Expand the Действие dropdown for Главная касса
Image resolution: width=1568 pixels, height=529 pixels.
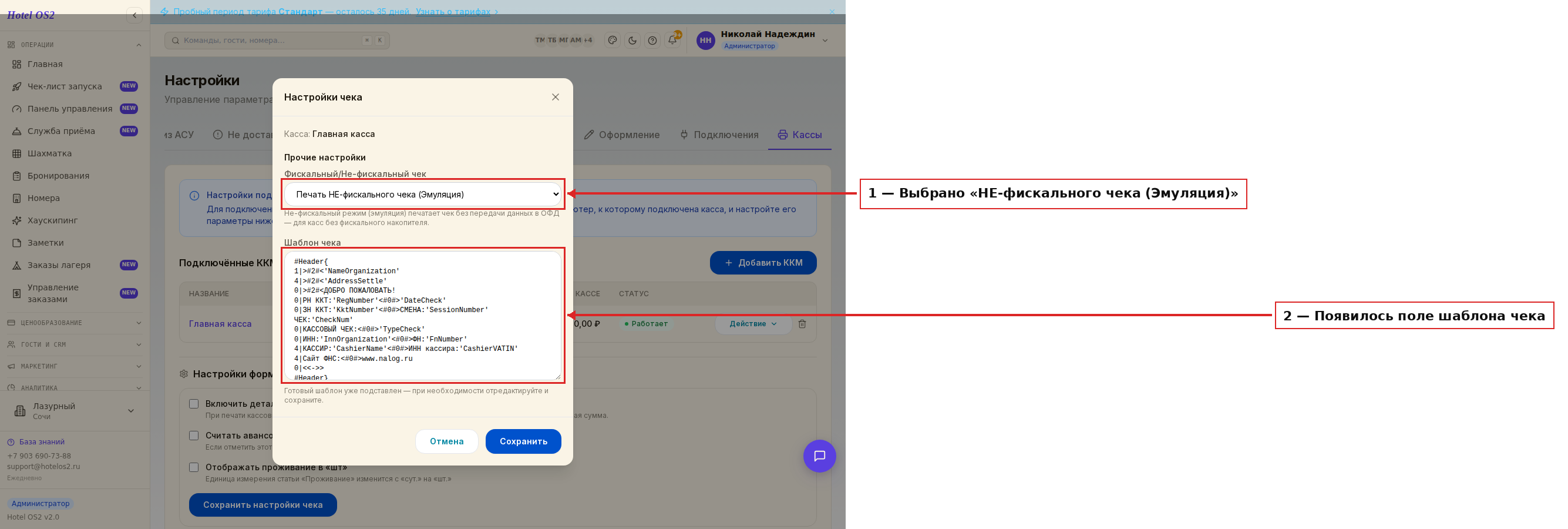tap(753, 324)
